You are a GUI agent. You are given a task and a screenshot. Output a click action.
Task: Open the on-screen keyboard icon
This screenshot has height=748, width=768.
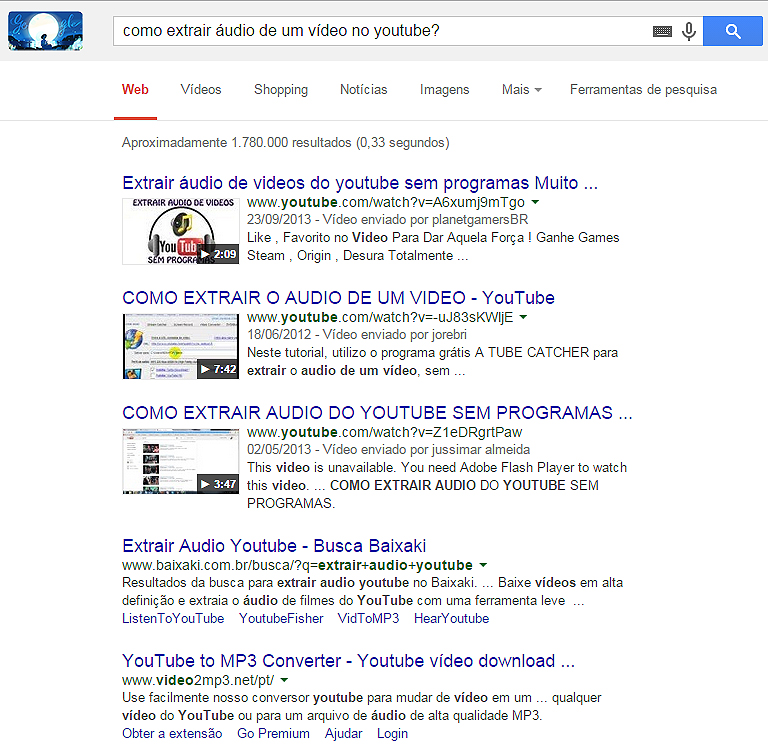click(662, 32)
